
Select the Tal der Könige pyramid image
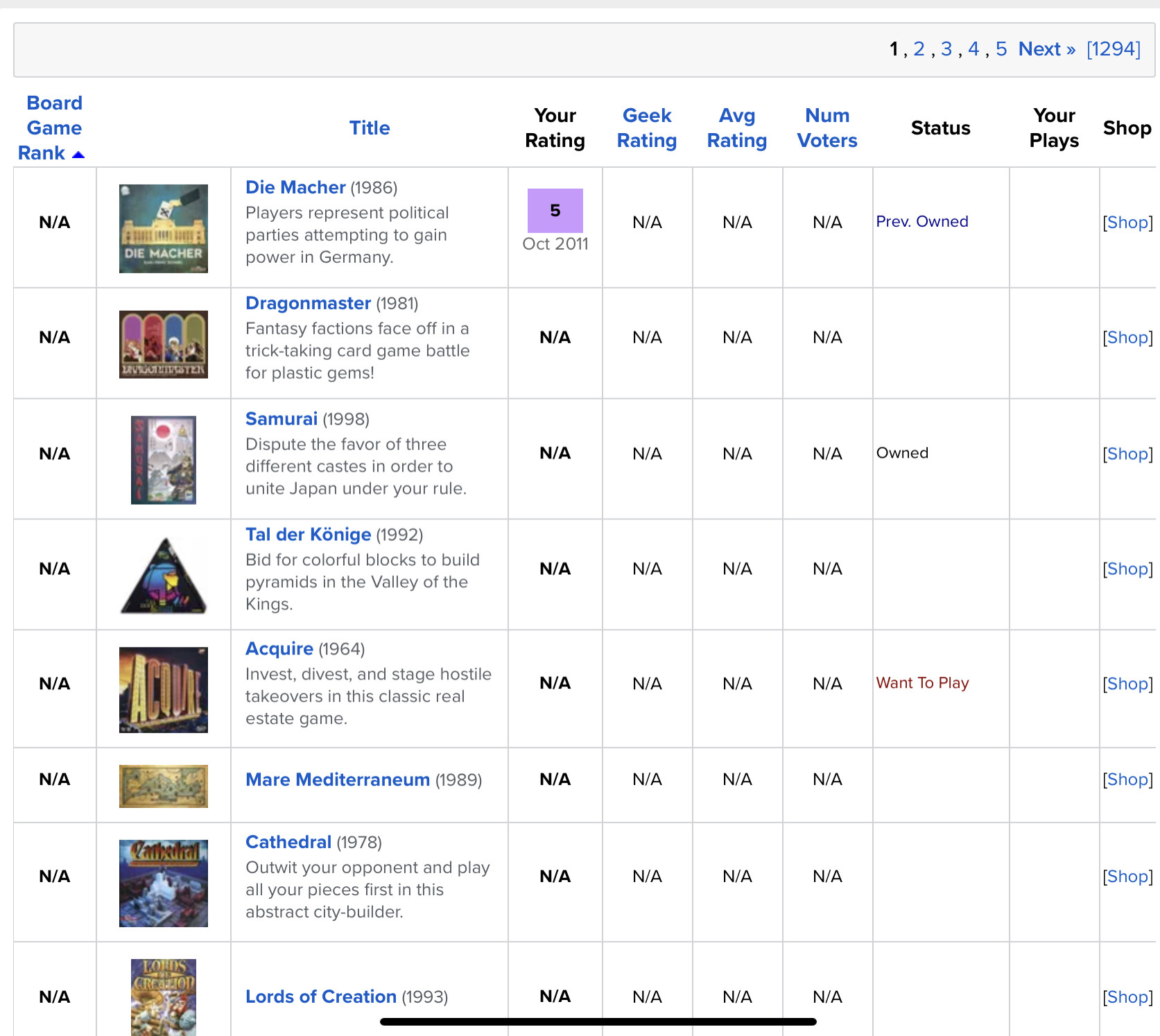point(163,576)
